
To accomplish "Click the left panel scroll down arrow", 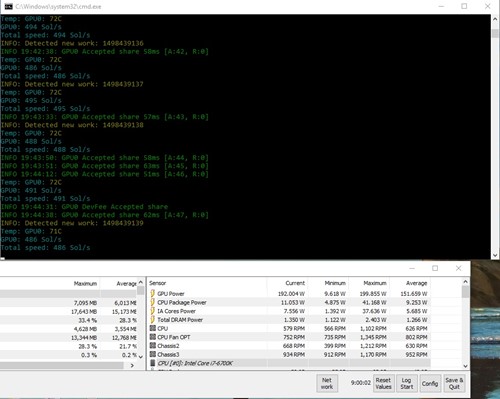I will coord(141,357).
